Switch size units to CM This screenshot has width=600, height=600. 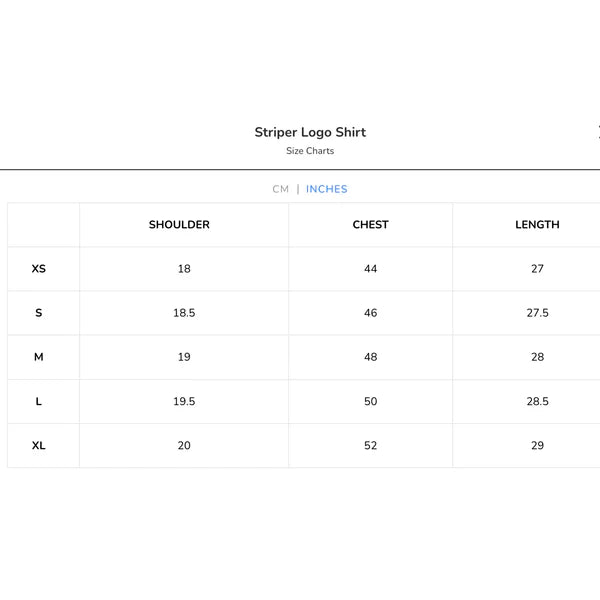point(280,189)
